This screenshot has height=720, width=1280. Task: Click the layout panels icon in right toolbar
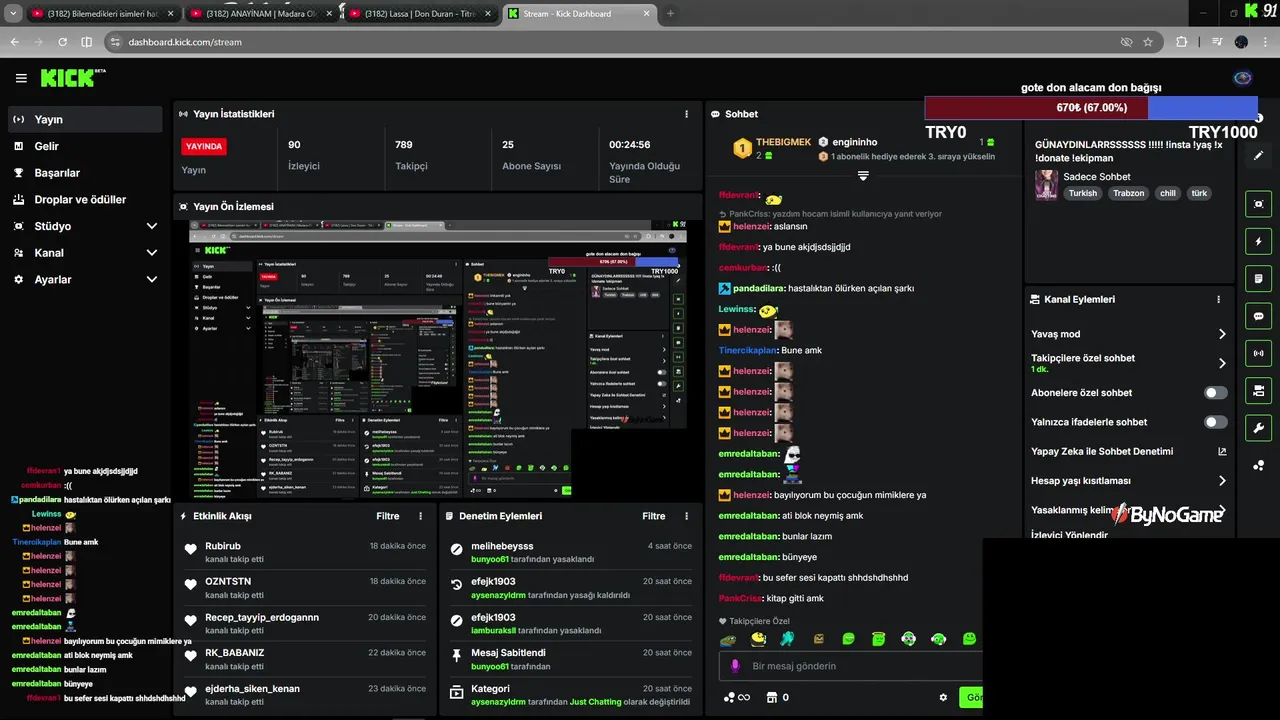pyautogui.click(x=1258, y=390)
